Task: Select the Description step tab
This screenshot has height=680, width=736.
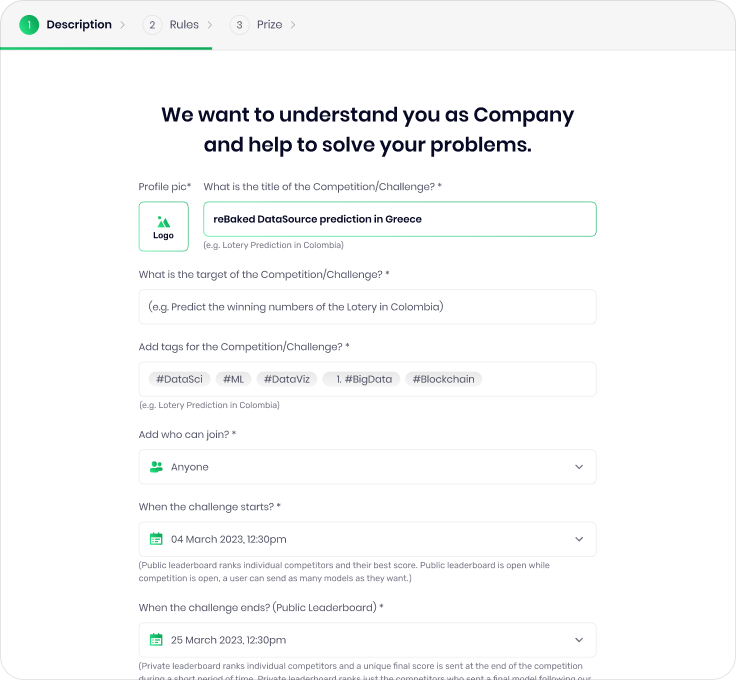Action: tap(79, 25)
